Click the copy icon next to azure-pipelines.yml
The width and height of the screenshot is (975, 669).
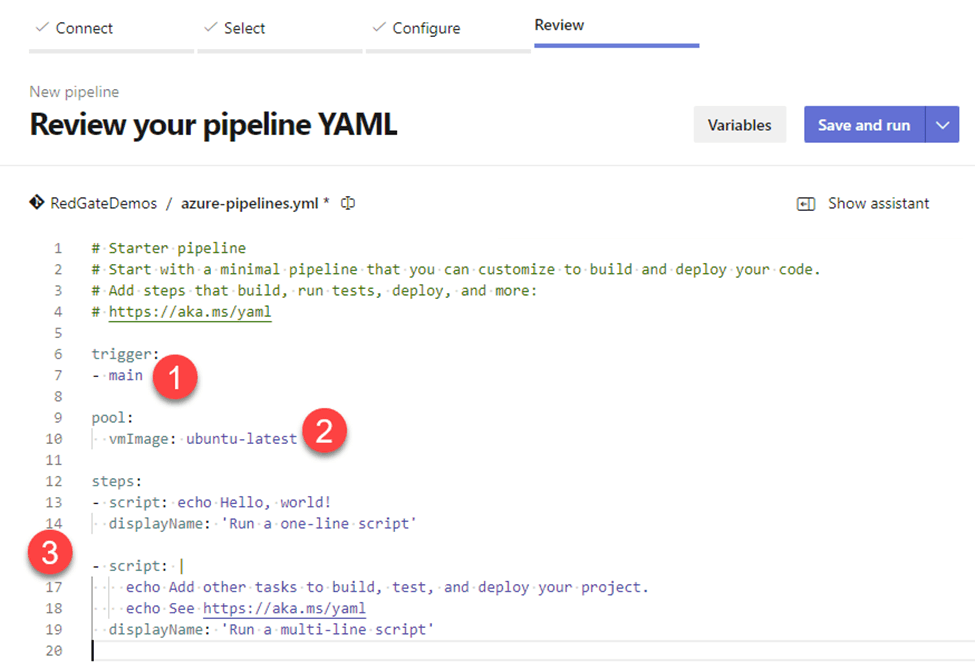tap(348, 203)
